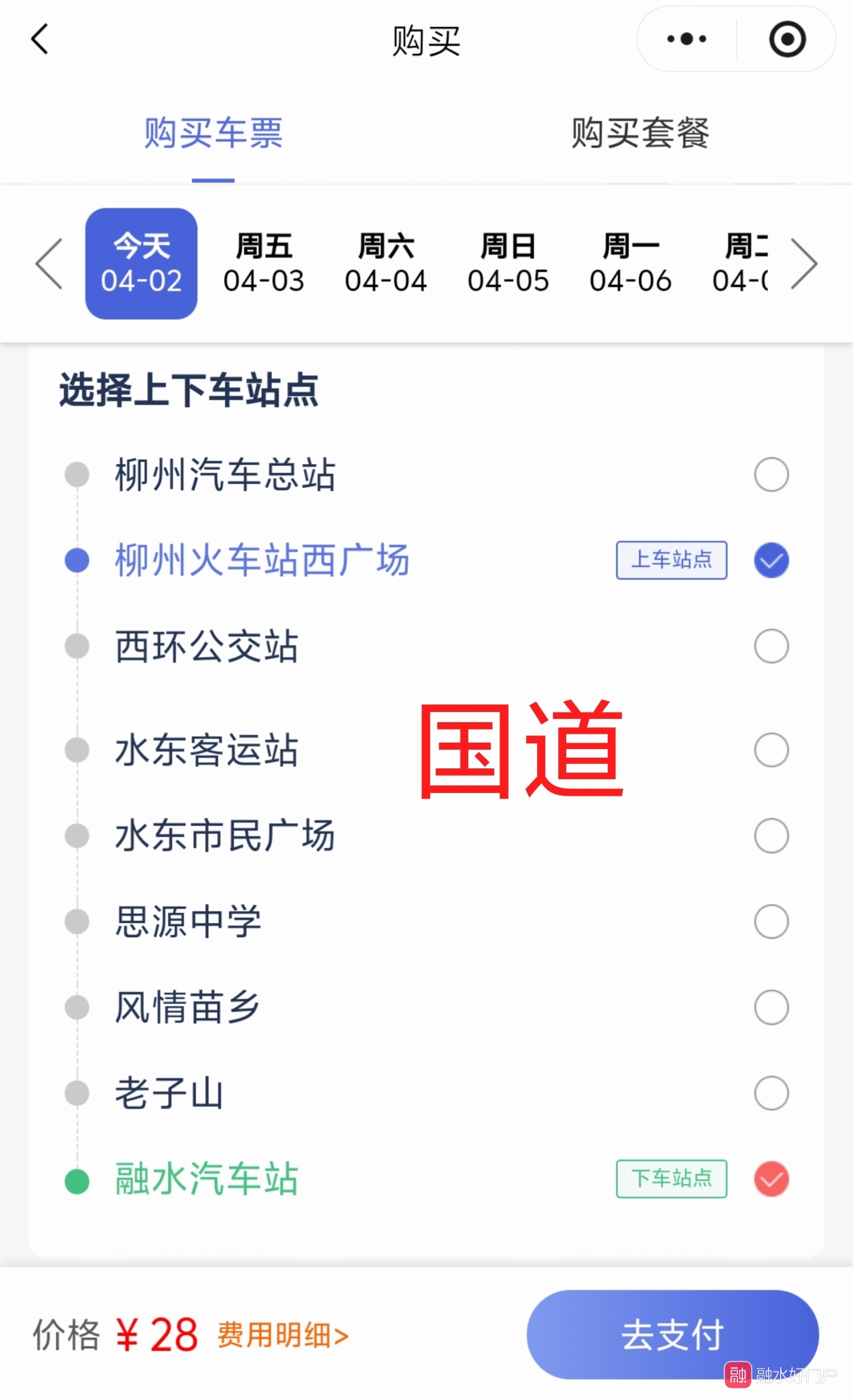This screenshot has width=853, height=1400.
Task: Pick the 周五 04-03 date
Action: 263,264
